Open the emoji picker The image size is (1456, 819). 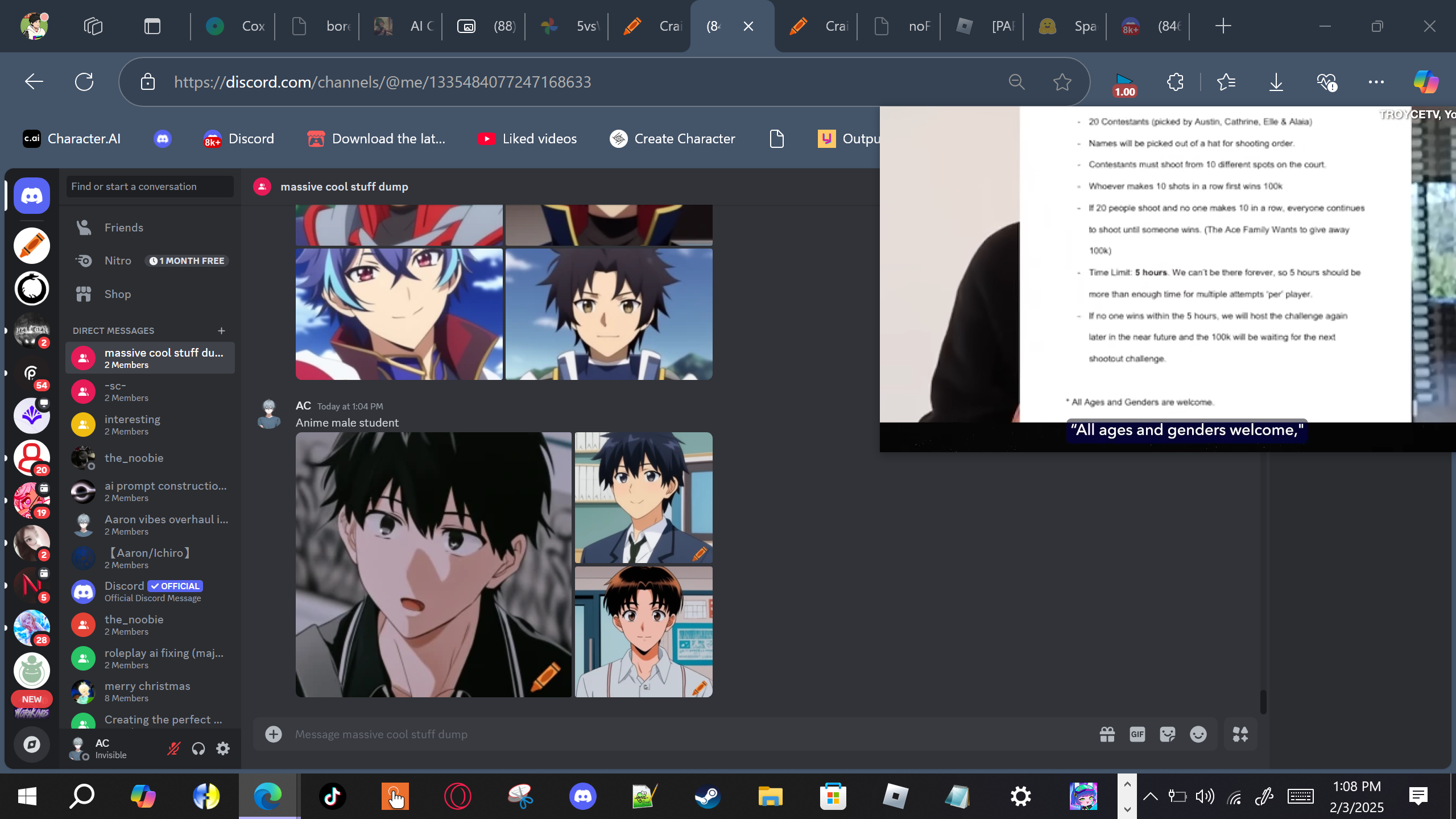1198,734
